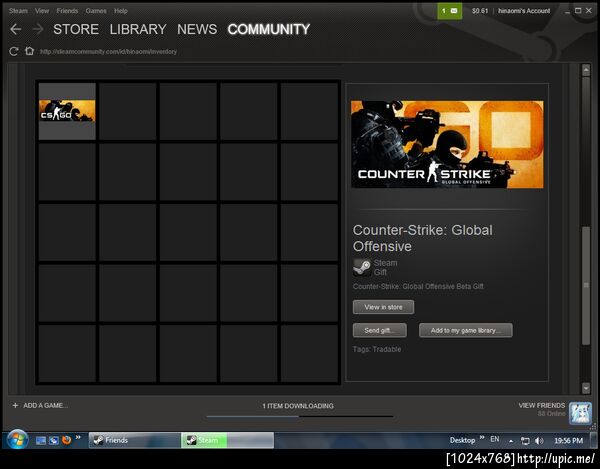This screenshot has height=469, width=600.
Task: Click the Beta Gift description text
Action: (418, 286)
